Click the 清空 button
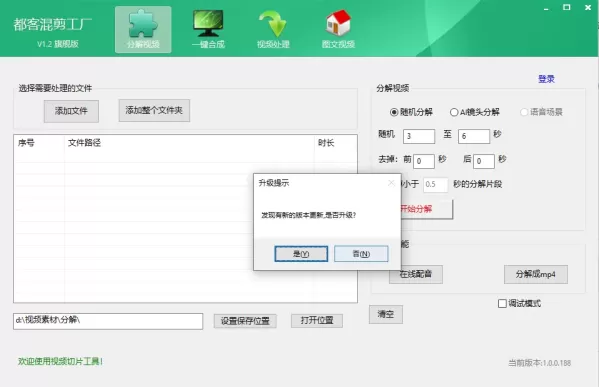Image resolution: width=599 pixels, height=387 pixels. pyautogui.click(x=385, y=314)
